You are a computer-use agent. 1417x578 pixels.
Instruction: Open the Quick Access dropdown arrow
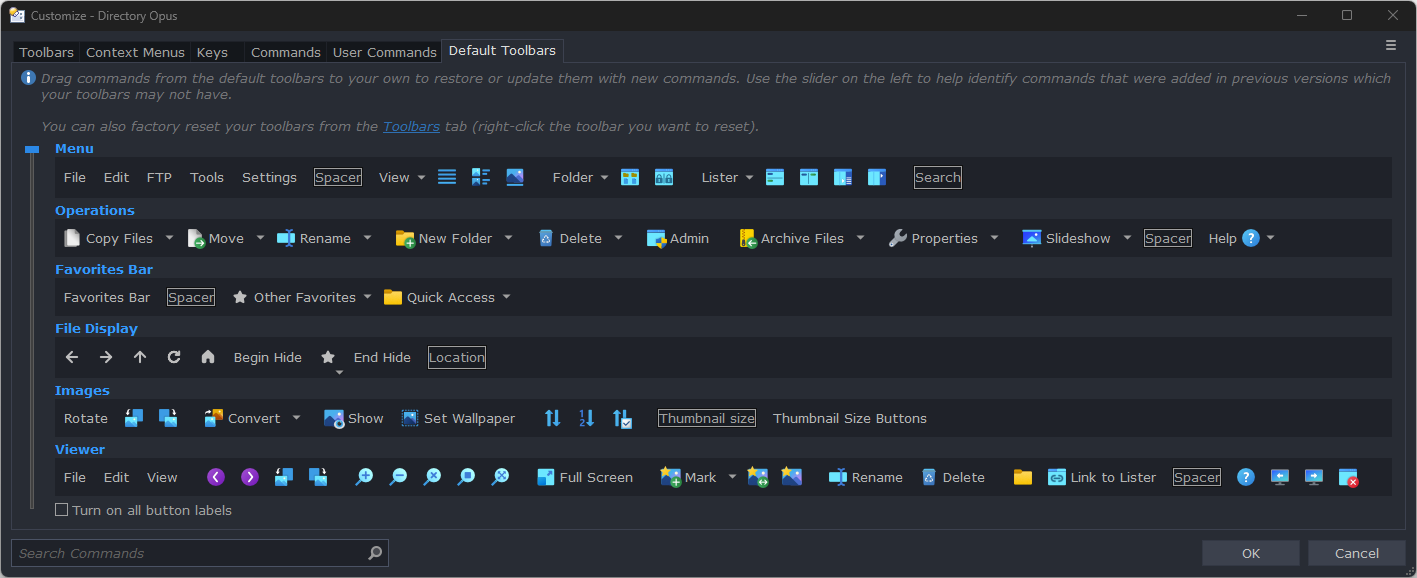(506, 297)
